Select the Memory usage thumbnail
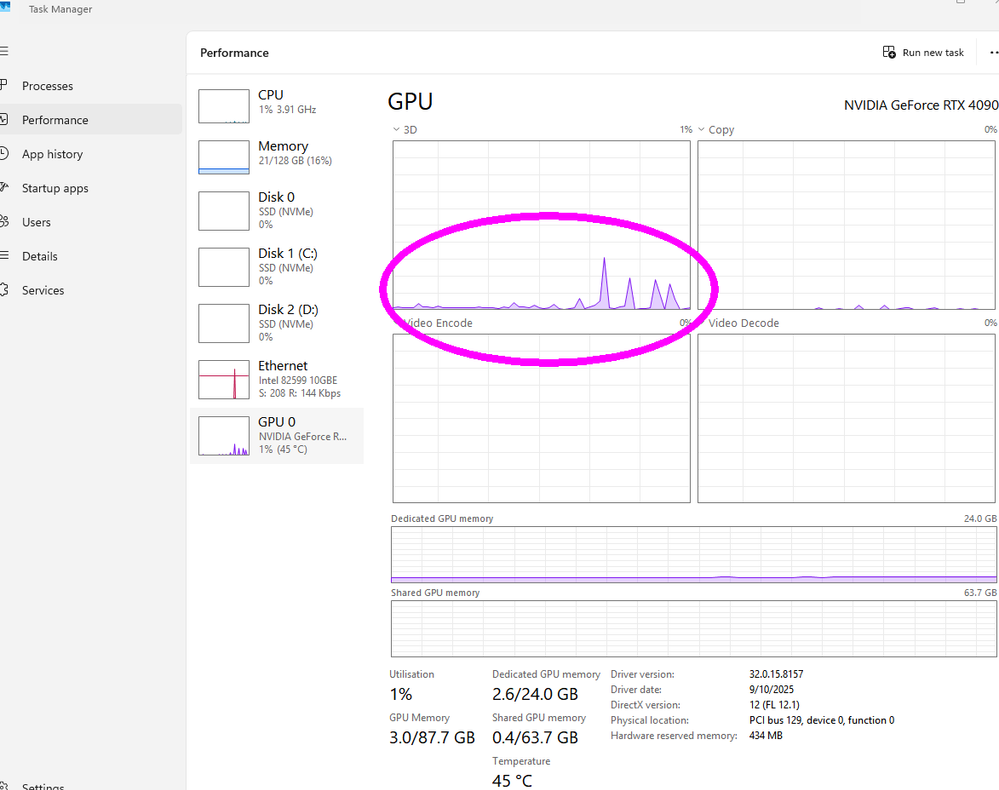999x790 pixels. 224,157
